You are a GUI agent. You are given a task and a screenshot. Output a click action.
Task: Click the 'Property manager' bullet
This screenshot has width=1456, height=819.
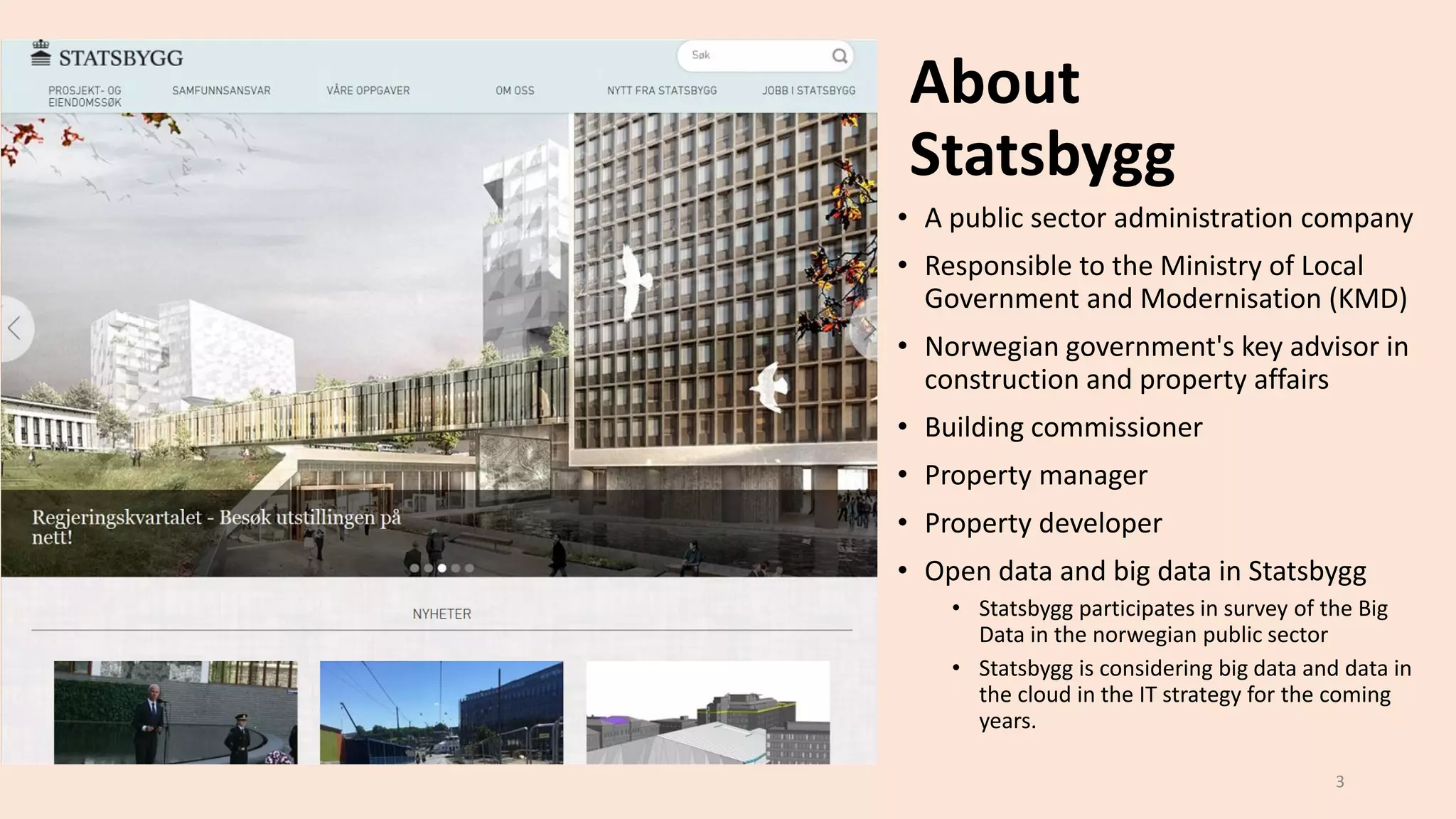click(x=1036, y=475)
